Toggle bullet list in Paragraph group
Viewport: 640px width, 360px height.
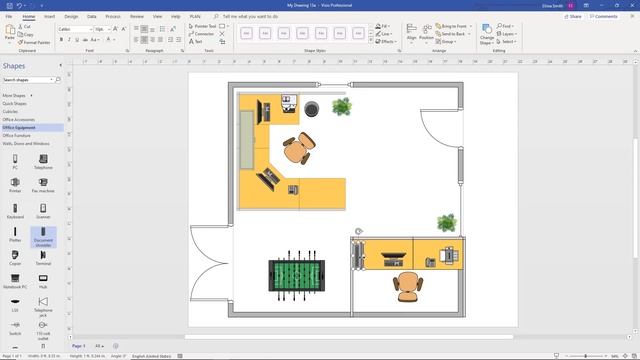162,29
